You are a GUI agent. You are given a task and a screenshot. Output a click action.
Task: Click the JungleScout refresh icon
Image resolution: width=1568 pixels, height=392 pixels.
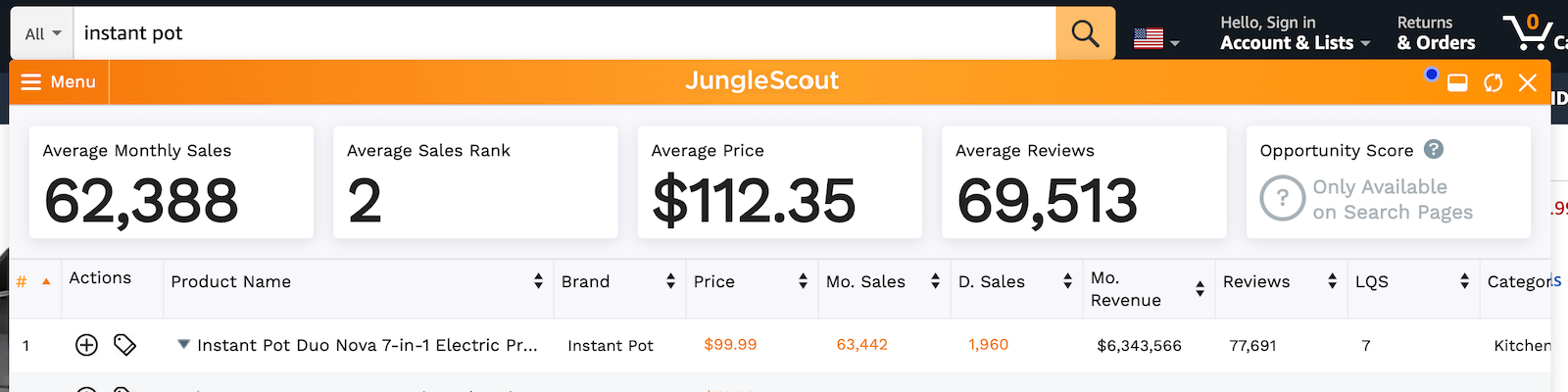tap(1493, 83)
